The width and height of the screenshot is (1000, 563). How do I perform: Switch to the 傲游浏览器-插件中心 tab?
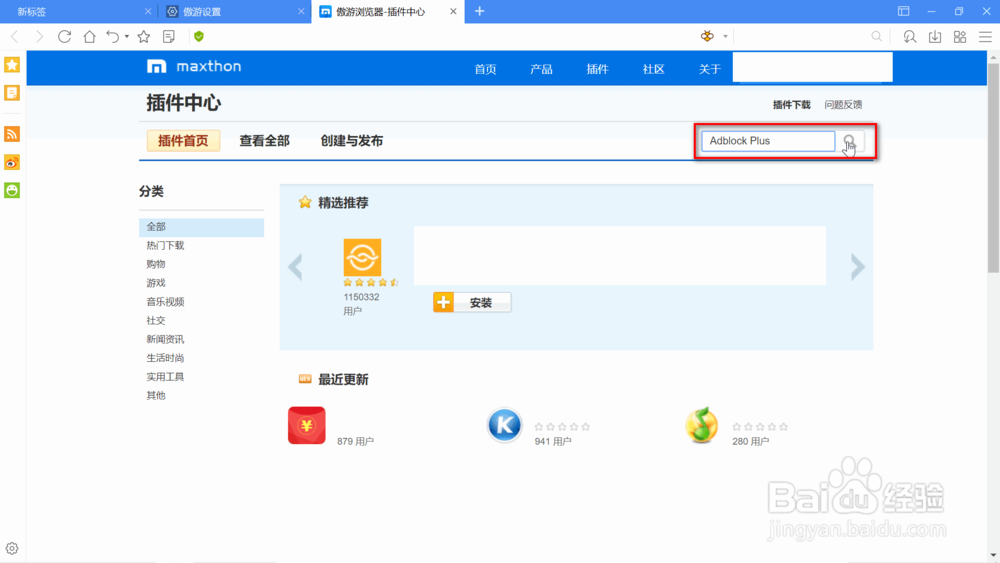(388, 11)
